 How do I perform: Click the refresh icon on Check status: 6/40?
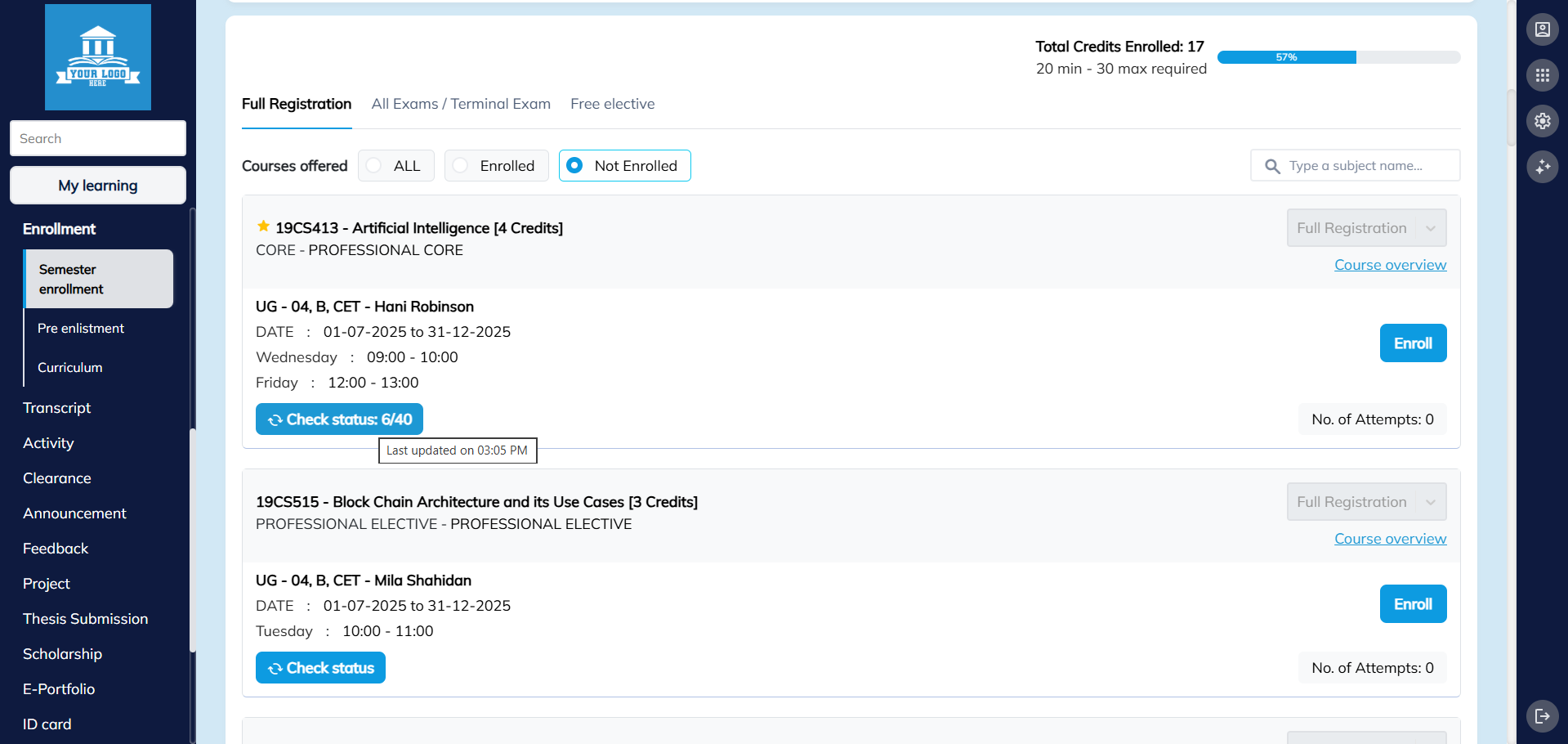pos(274,419)
